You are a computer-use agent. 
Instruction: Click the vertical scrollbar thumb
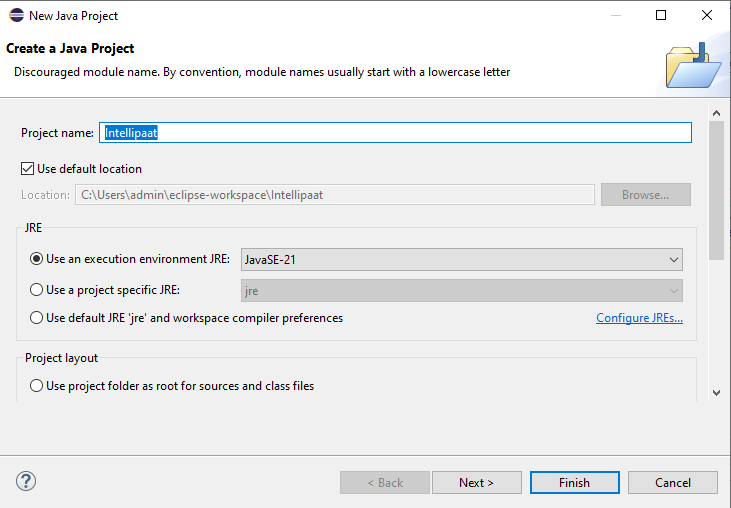coord(717,190)
